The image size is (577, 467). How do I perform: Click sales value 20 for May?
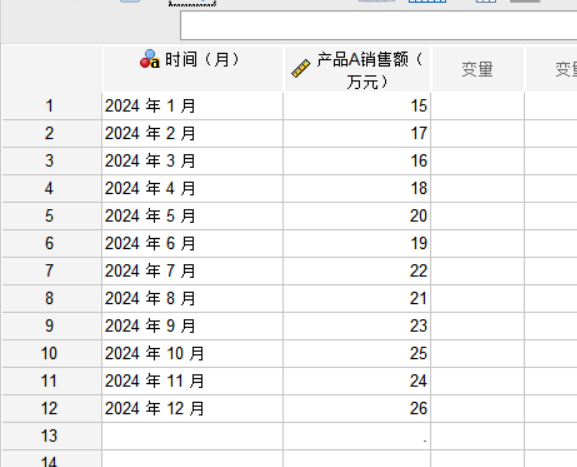pos(357,216)
